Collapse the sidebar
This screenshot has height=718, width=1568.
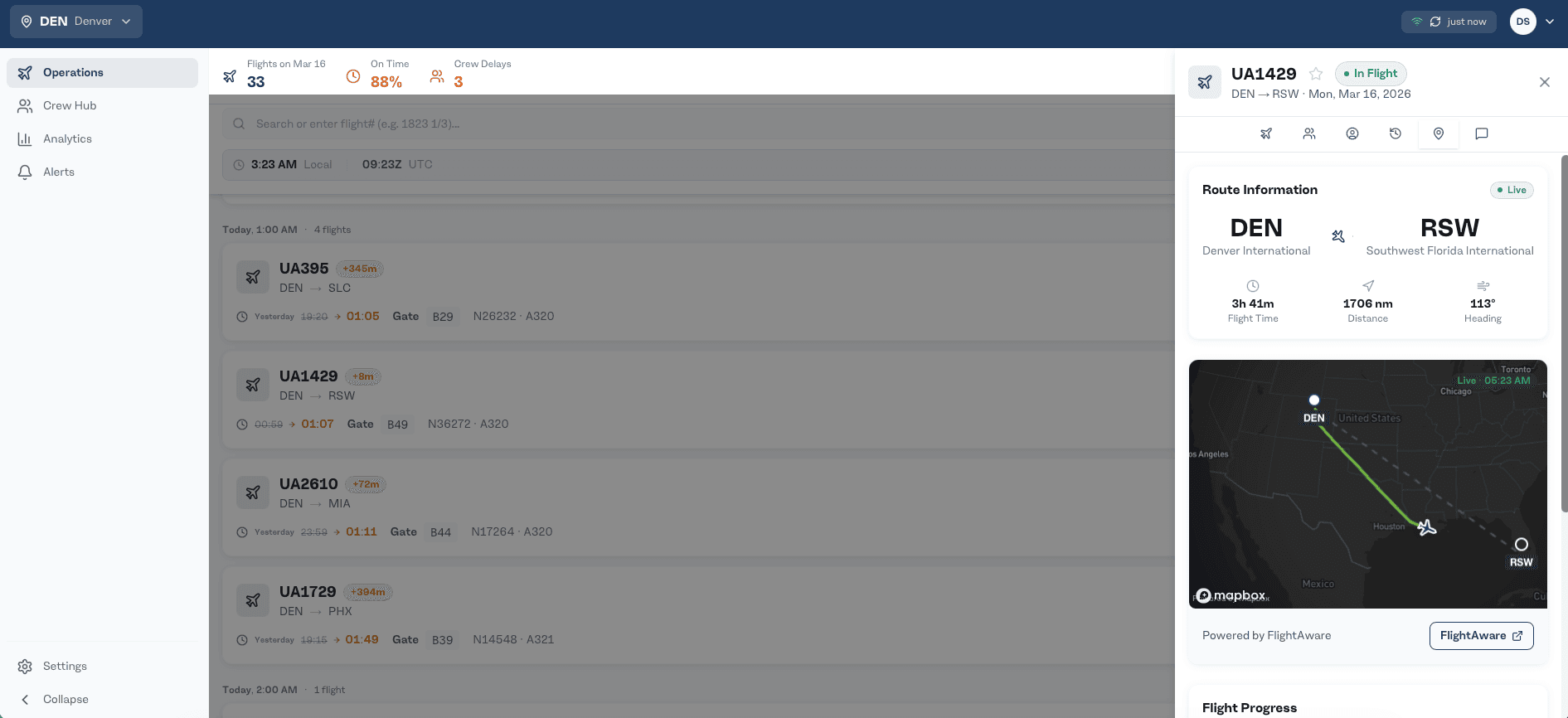tap(102, 699)
